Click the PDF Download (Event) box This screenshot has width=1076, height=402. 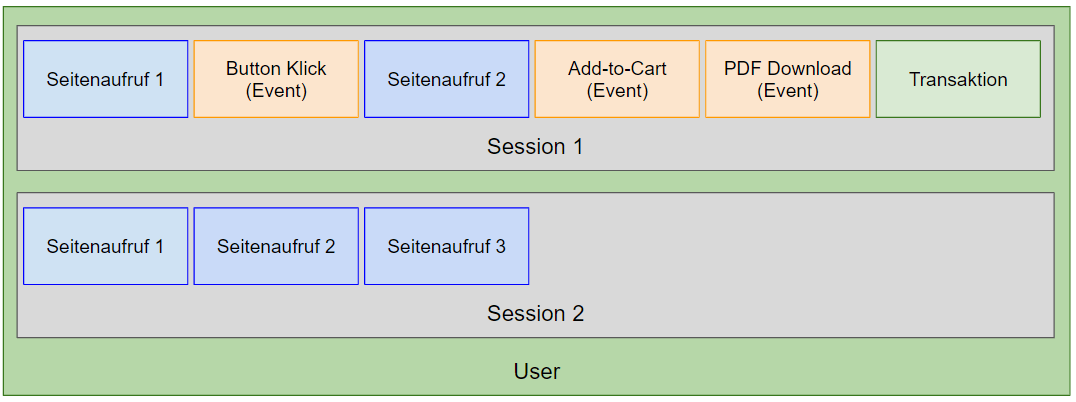tap(787, 79)
